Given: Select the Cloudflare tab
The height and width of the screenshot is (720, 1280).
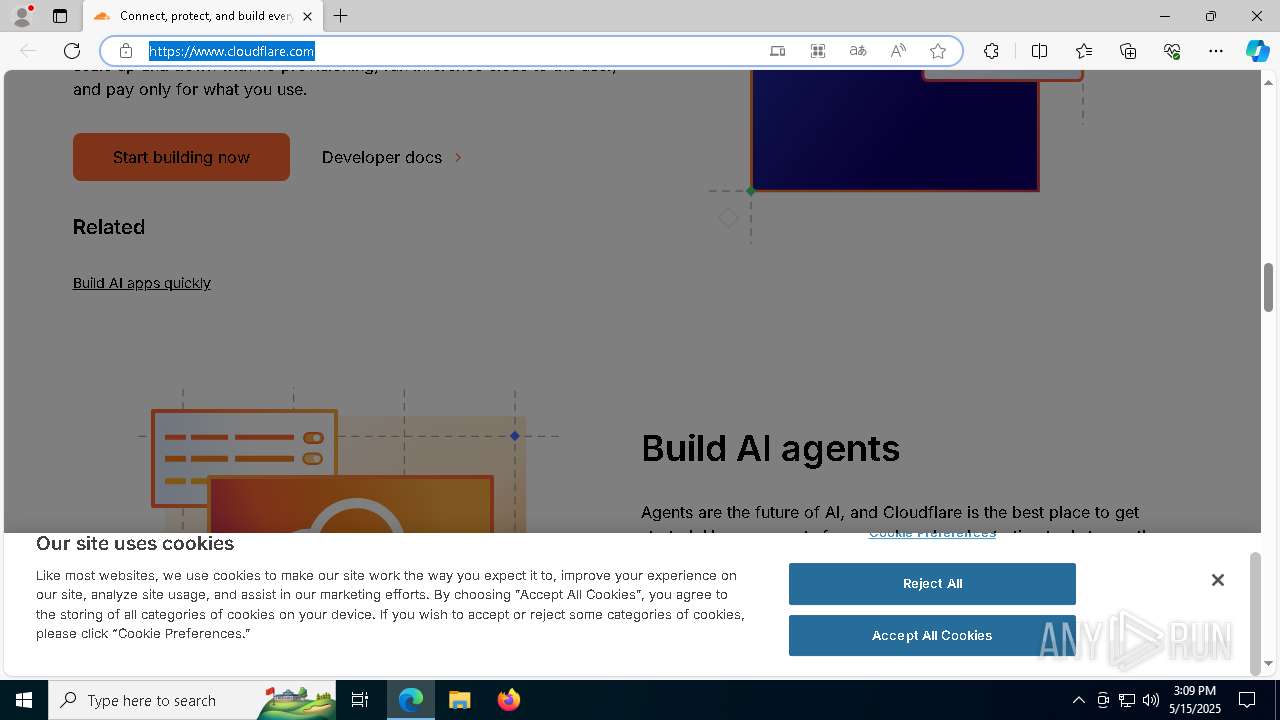Looking at the screenshot, I should pyautogui.click(x=203, y=16).
